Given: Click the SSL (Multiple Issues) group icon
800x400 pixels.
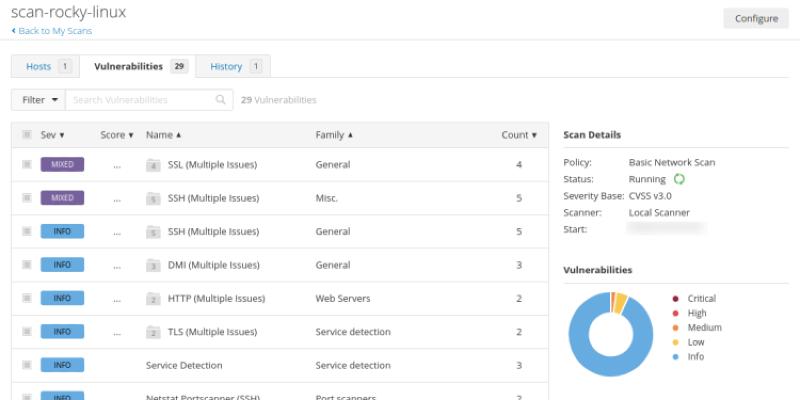Looking at the screenshot, I should click(153, 165).
